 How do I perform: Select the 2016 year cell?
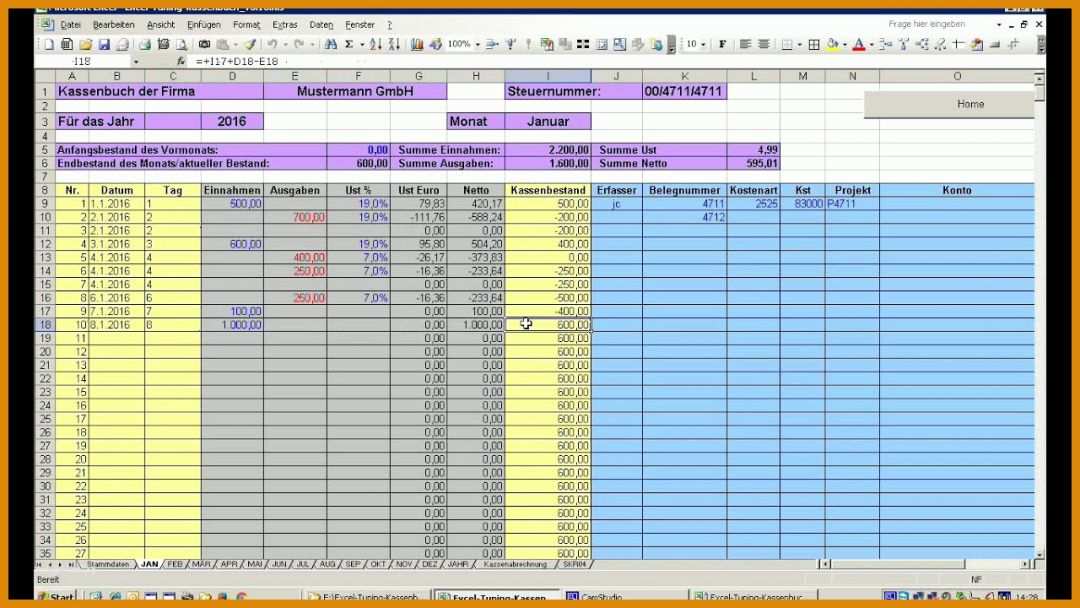point(232,122)
